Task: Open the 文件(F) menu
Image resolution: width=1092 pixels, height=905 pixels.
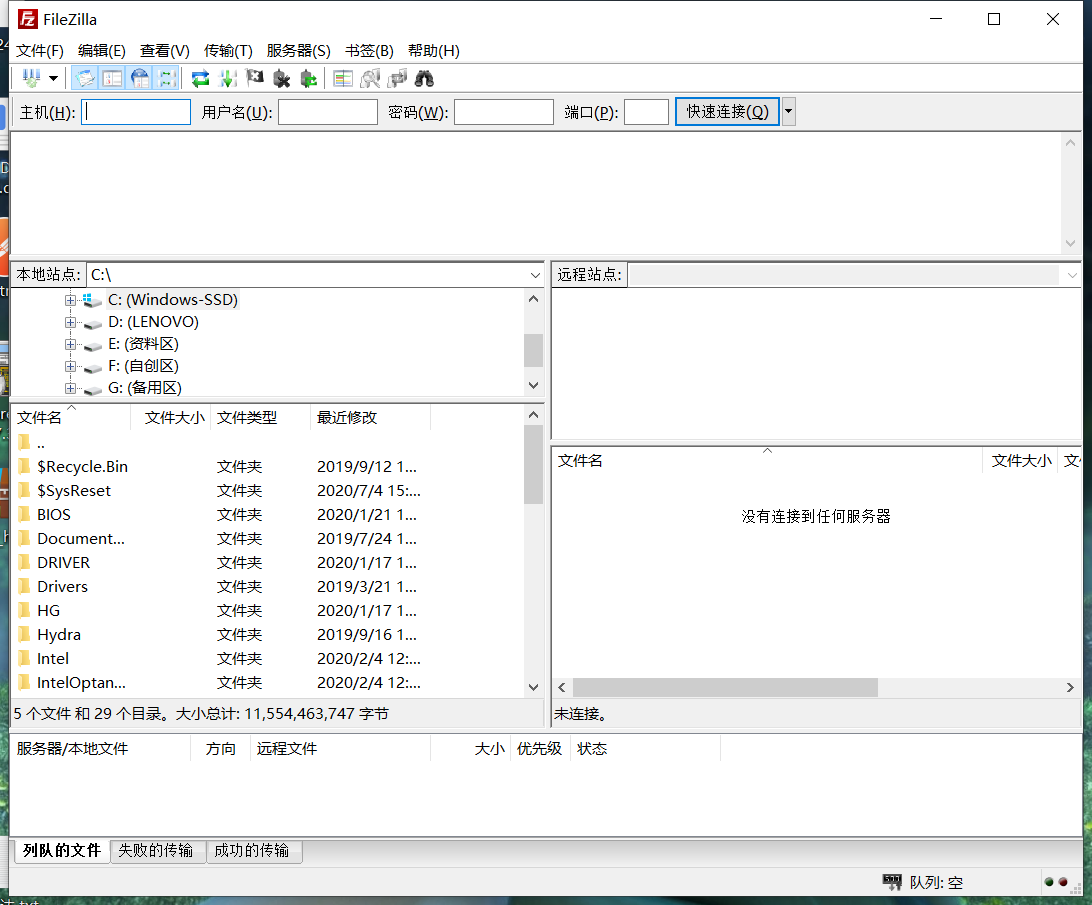Action: (x=40, y=51)
